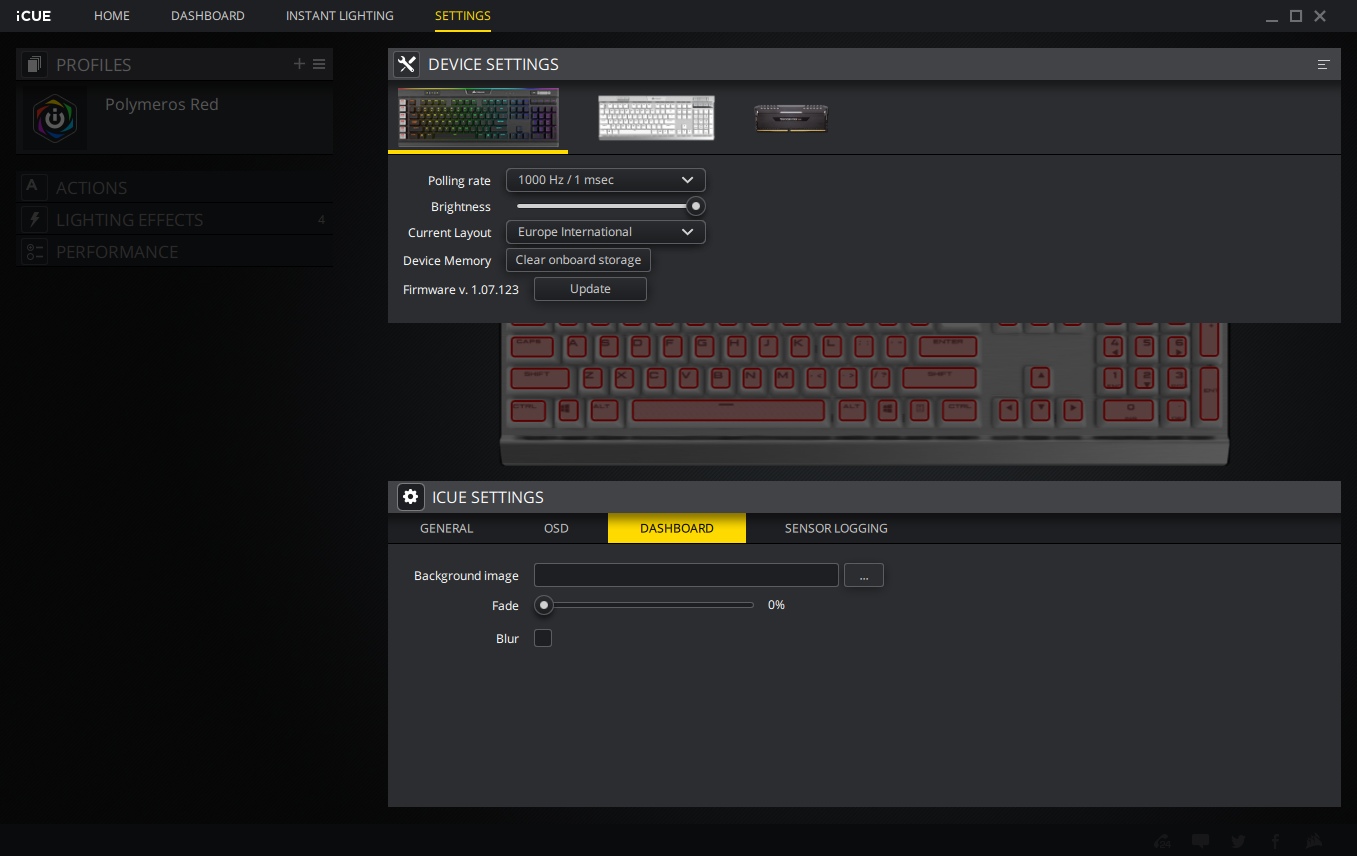Screen dimensions: 1357x856
Task: Click the Lighting Effects lightning bolt icon
Action: click(x=34, y=219)
